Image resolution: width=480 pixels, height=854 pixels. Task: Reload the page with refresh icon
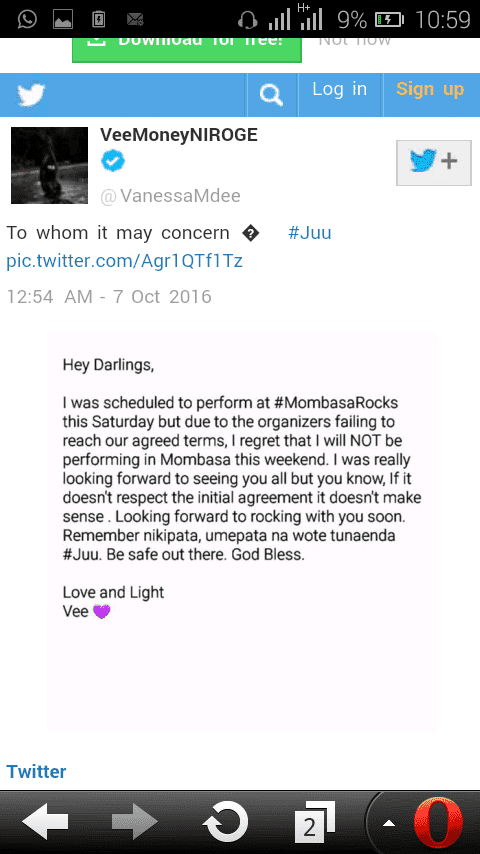click(x=225, y=822)
